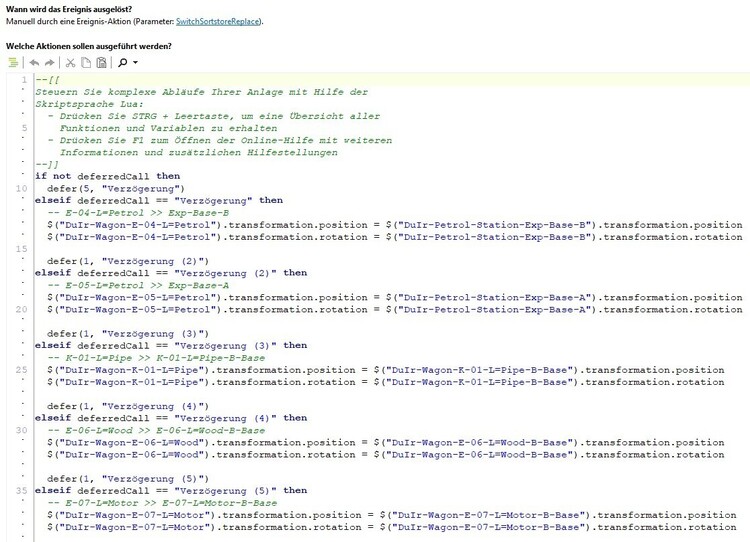Click the 'Wann wird das Ereignis ausgelöst?' heading

69,9
